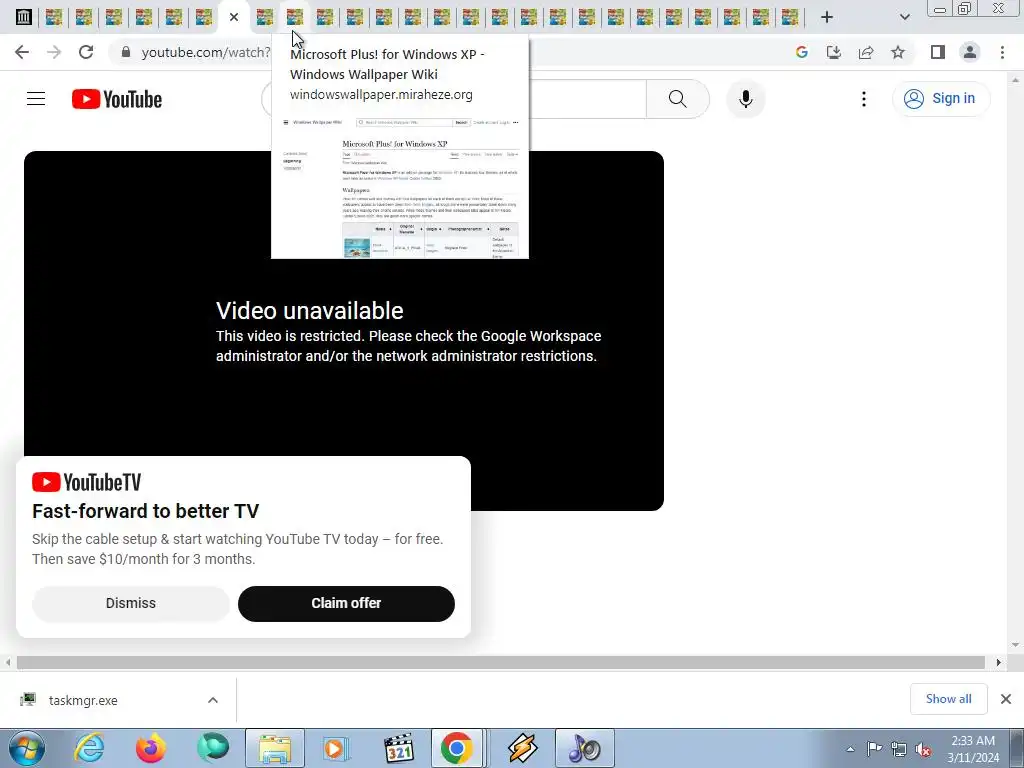Go to YouTube home via logo

[x=117, y=99]
